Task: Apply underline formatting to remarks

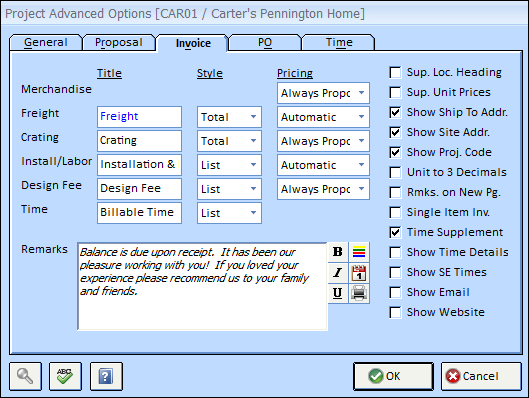Action: point(337,293)
